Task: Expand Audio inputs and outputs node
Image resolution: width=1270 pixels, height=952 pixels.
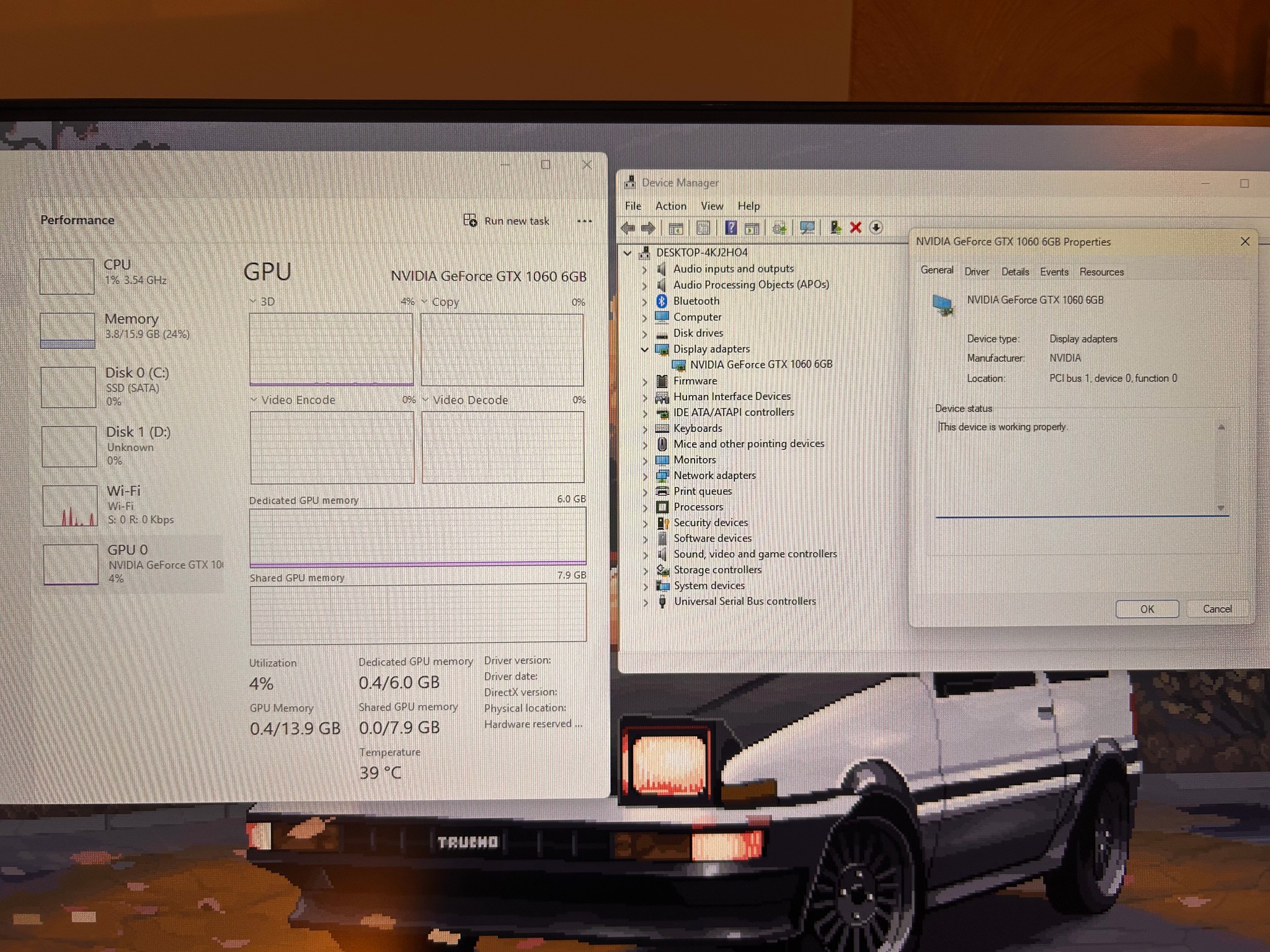Action: [x=644, y=269]
